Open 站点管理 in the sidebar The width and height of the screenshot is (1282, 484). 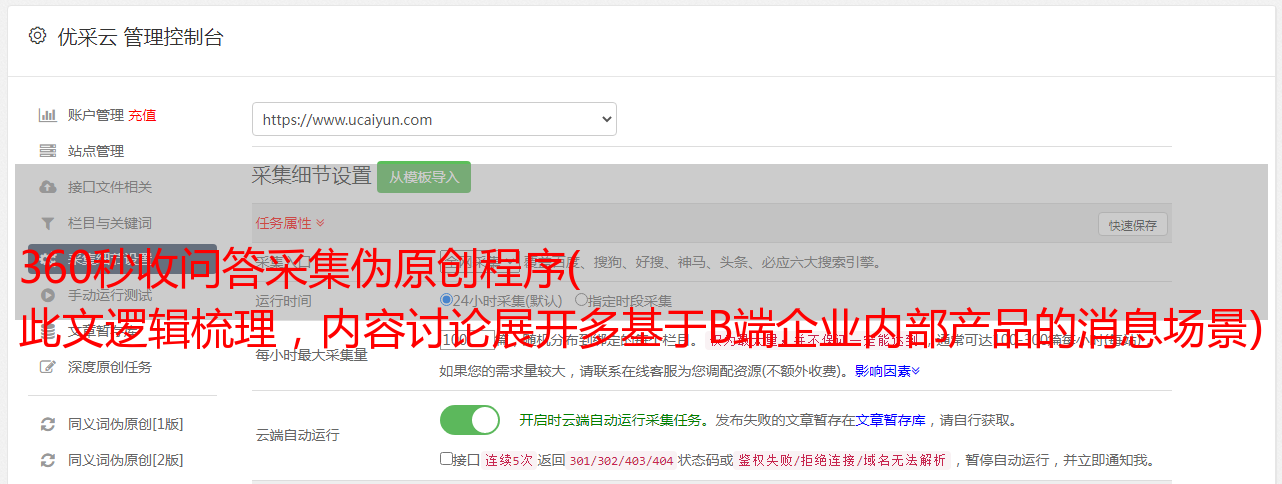(x=96, y=151)
